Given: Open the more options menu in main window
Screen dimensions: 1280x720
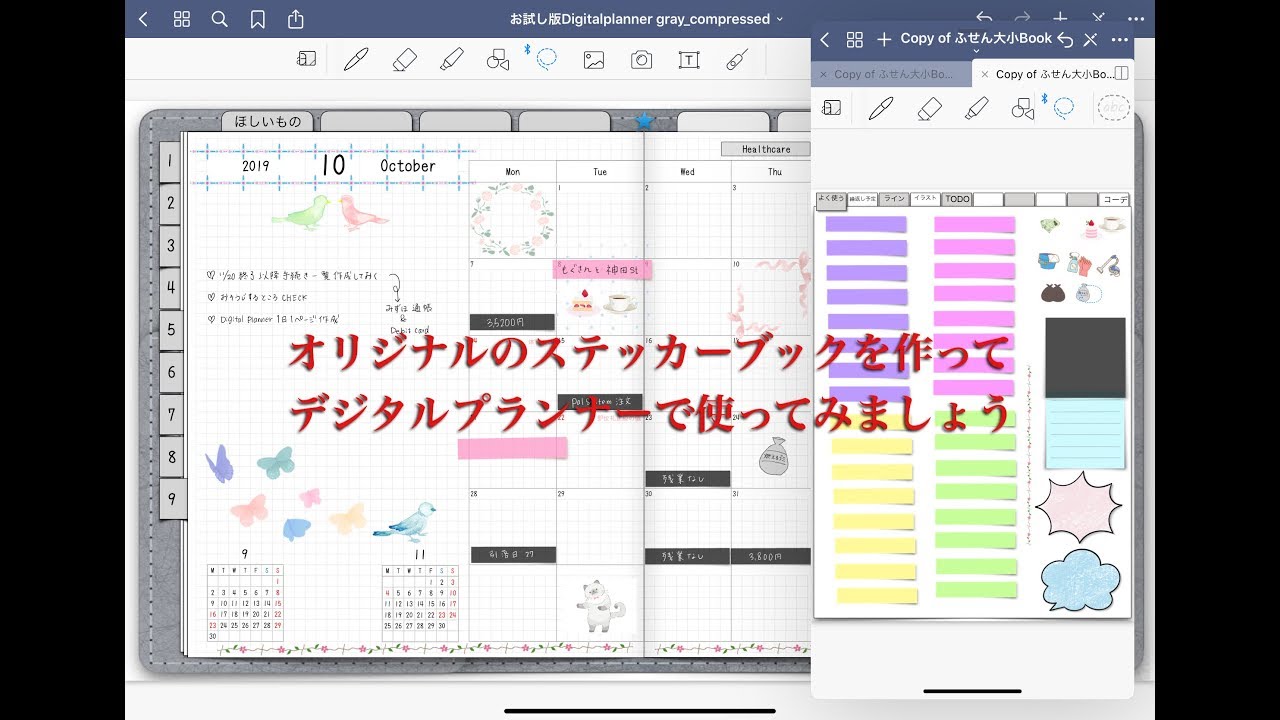Looking at the screenshot, I should pos(1136,18).
